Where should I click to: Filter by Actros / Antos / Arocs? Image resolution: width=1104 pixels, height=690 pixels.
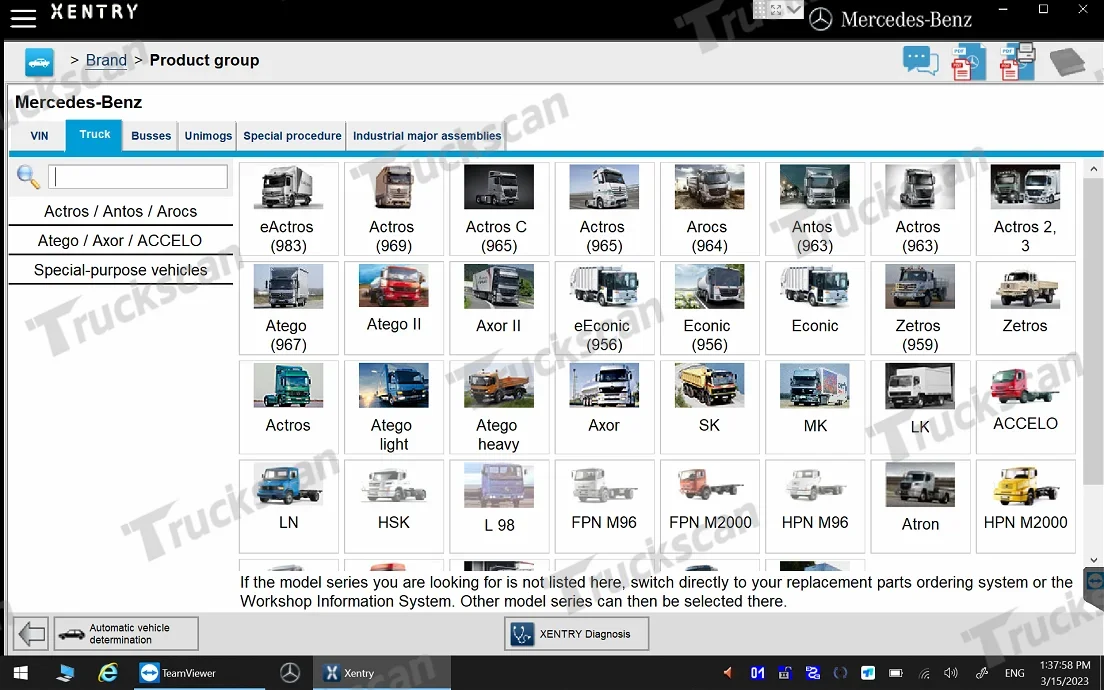tap(120, 211)
